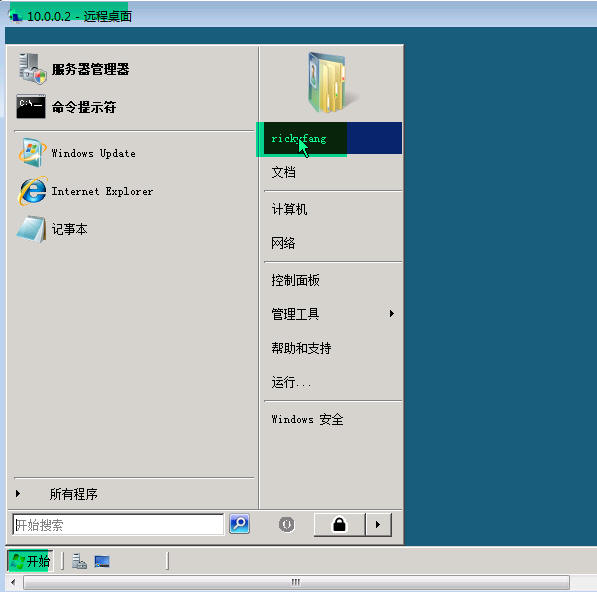Launch the Internet Explorer icon
The image size is (597, 592).
[x=32, y=191]
